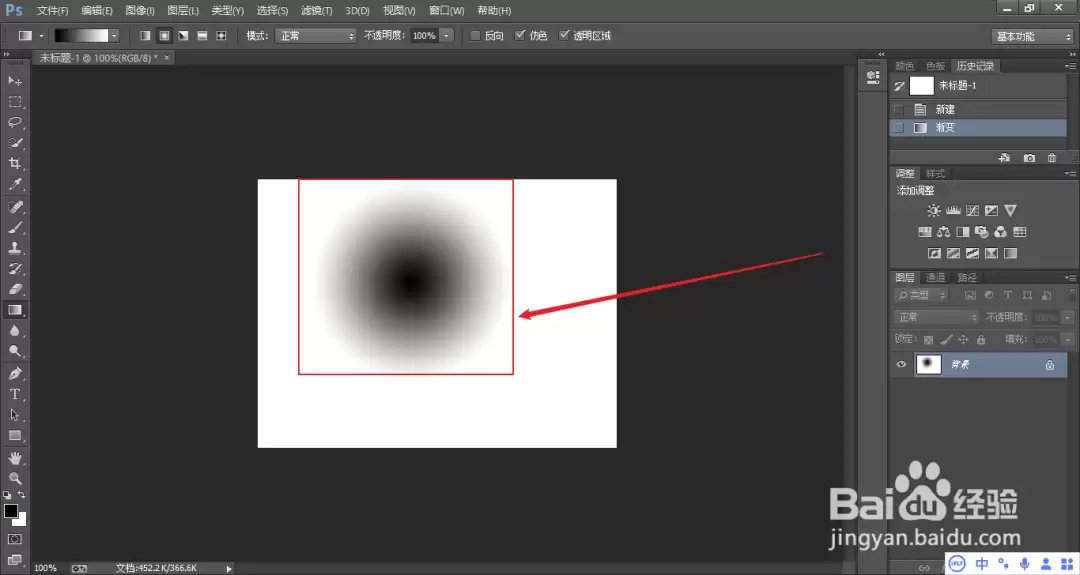Screen dimensions: 1080x575
Task: Select the Hand tool
Action: click(15, 459)
